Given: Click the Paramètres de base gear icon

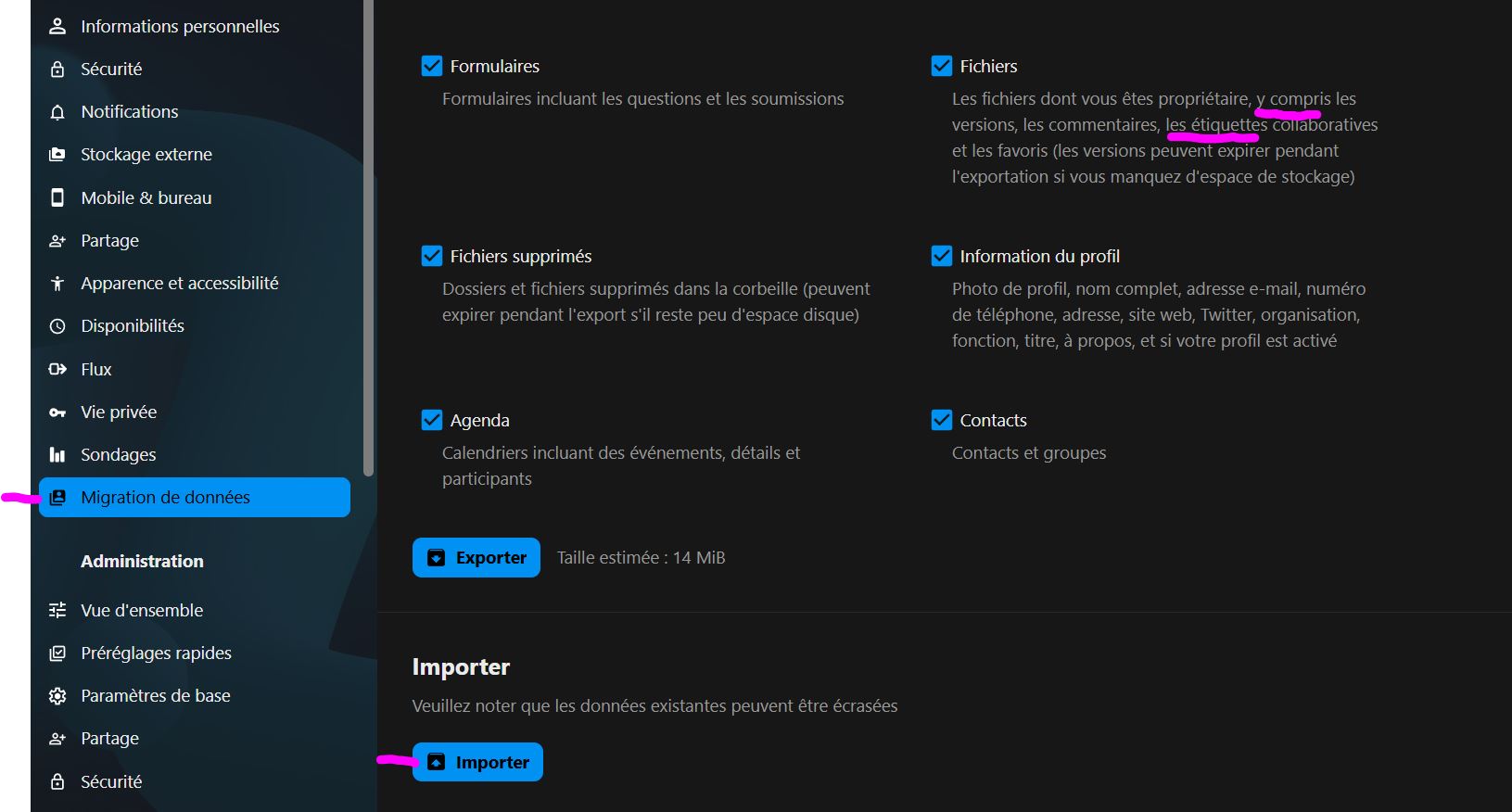Looking at the screenshot, I should (57, 696).
